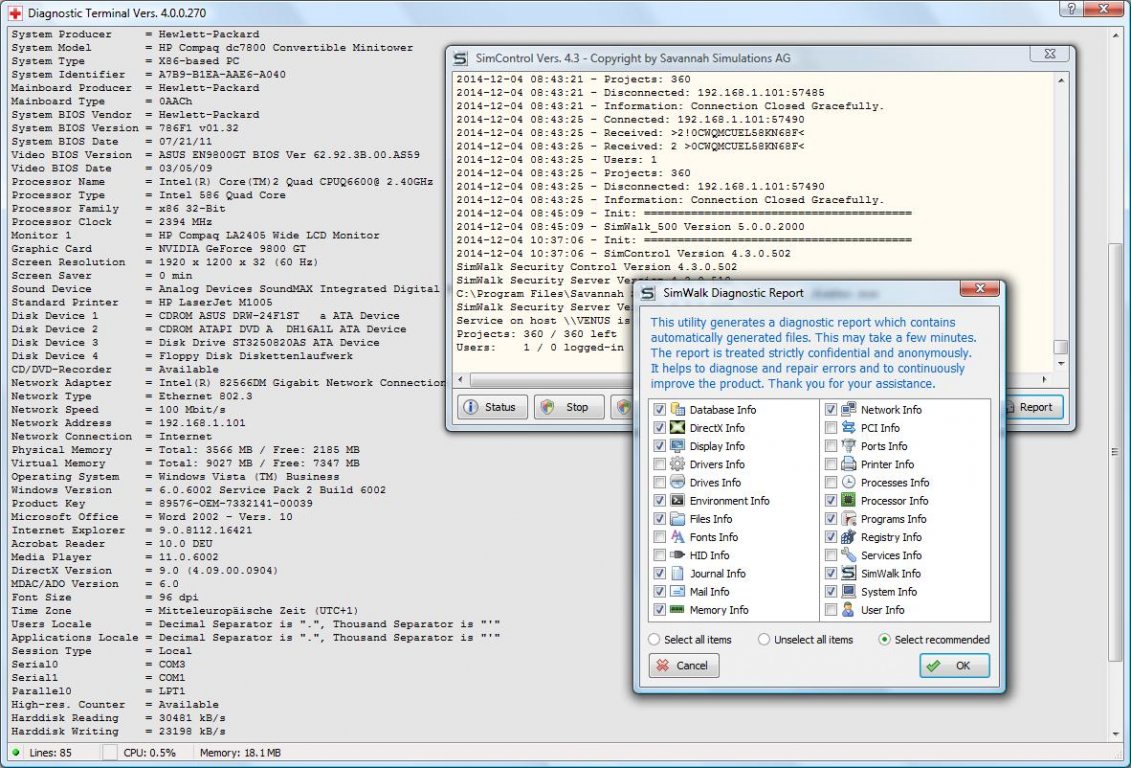Click the SimWalk Info logo icon
This screenshot has height=768, width=1131.
click(x=849, y=573)
